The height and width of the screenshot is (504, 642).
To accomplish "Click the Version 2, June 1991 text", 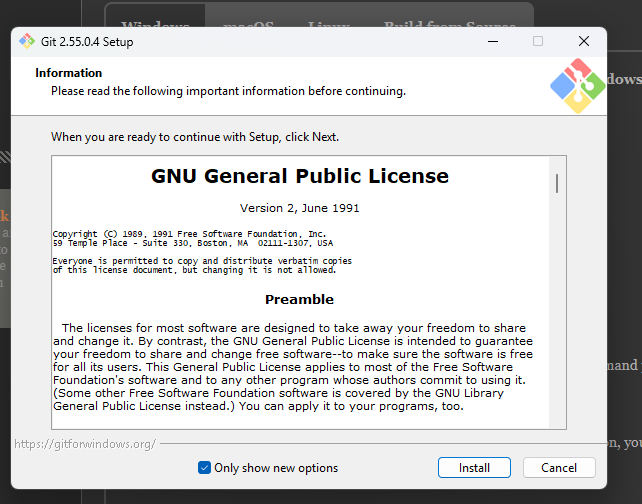I will [x=300, y=208].
